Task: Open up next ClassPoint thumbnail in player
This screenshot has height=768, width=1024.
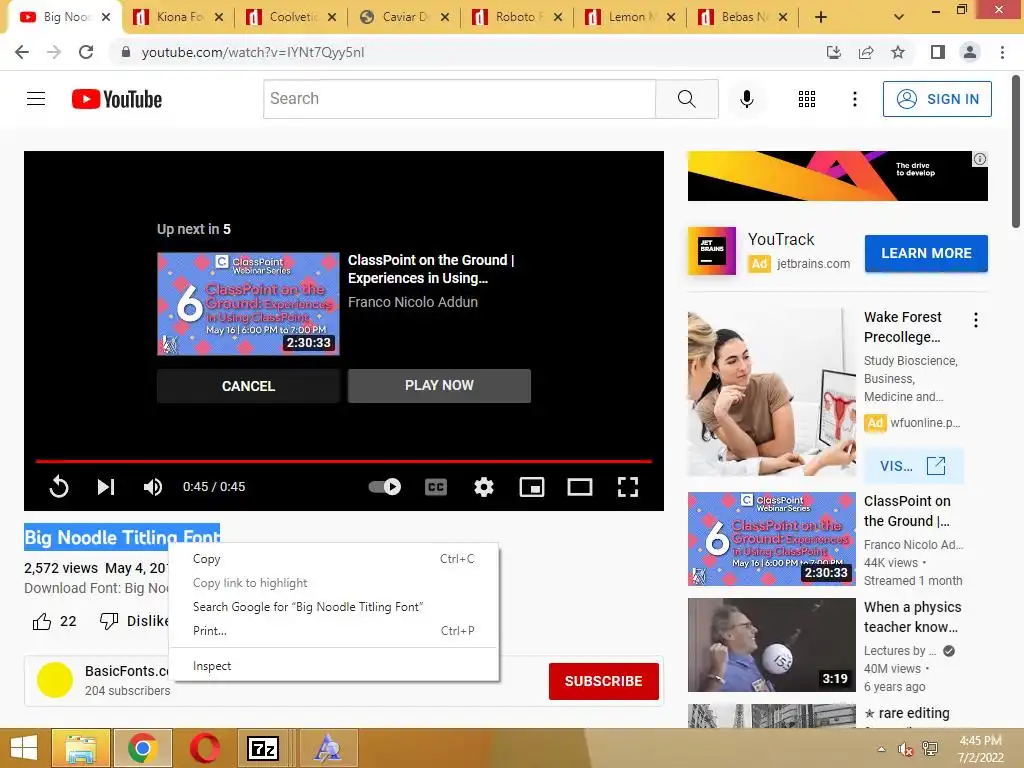Action: 248,304
